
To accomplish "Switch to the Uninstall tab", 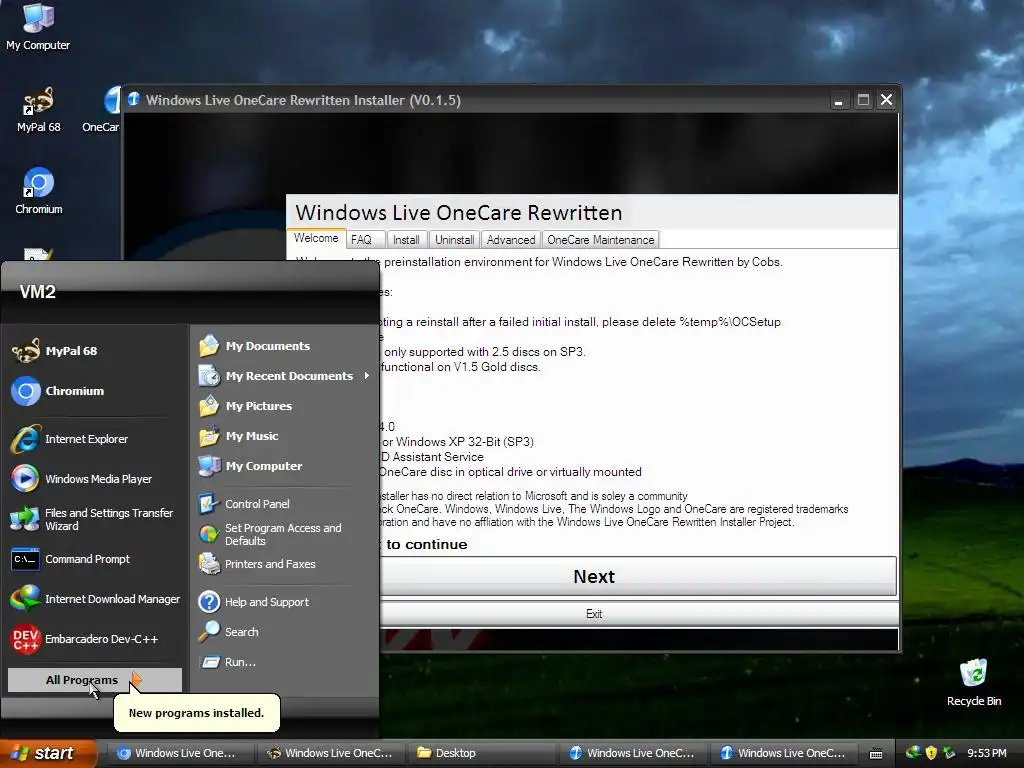I will click(455, 240).
